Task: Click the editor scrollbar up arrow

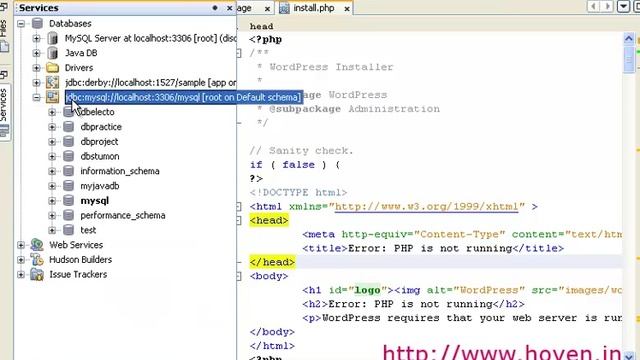Action: coord(629,39)
